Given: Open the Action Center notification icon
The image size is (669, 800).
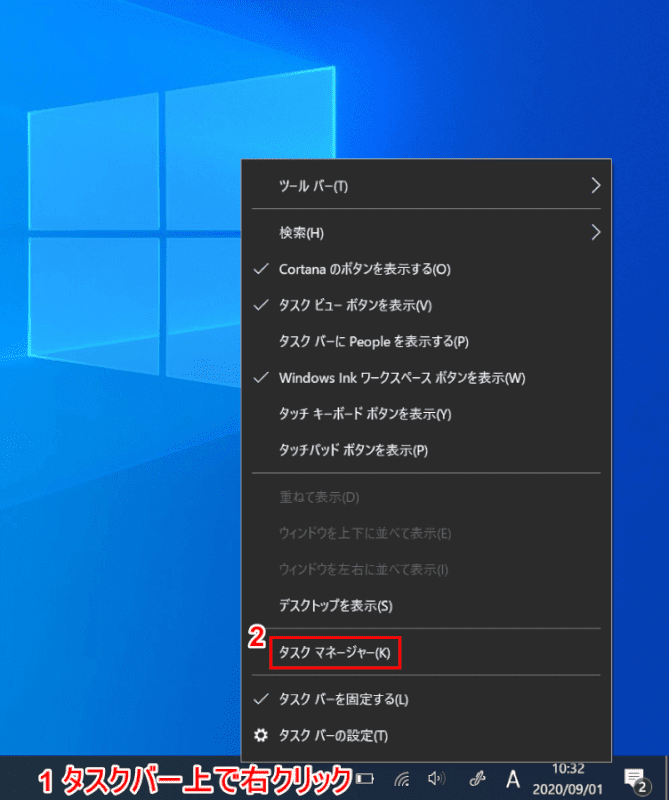Looking at the screenshot, I should point(636,780).
